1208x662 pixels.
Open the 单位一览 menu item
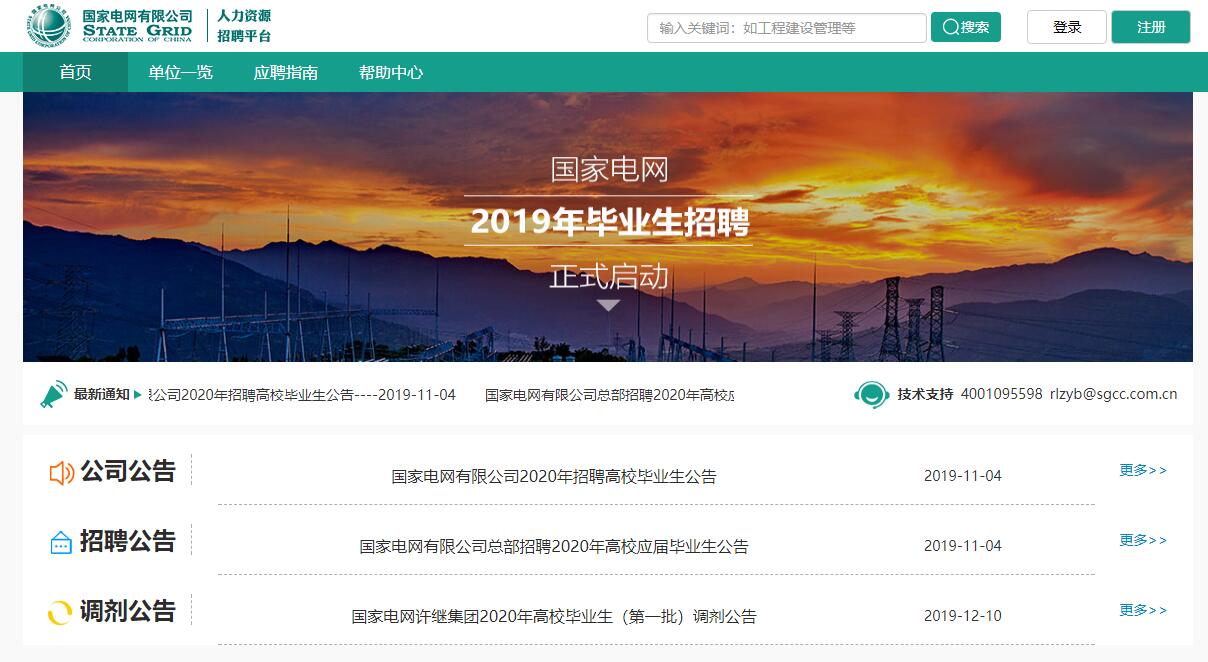click(181, 72)
